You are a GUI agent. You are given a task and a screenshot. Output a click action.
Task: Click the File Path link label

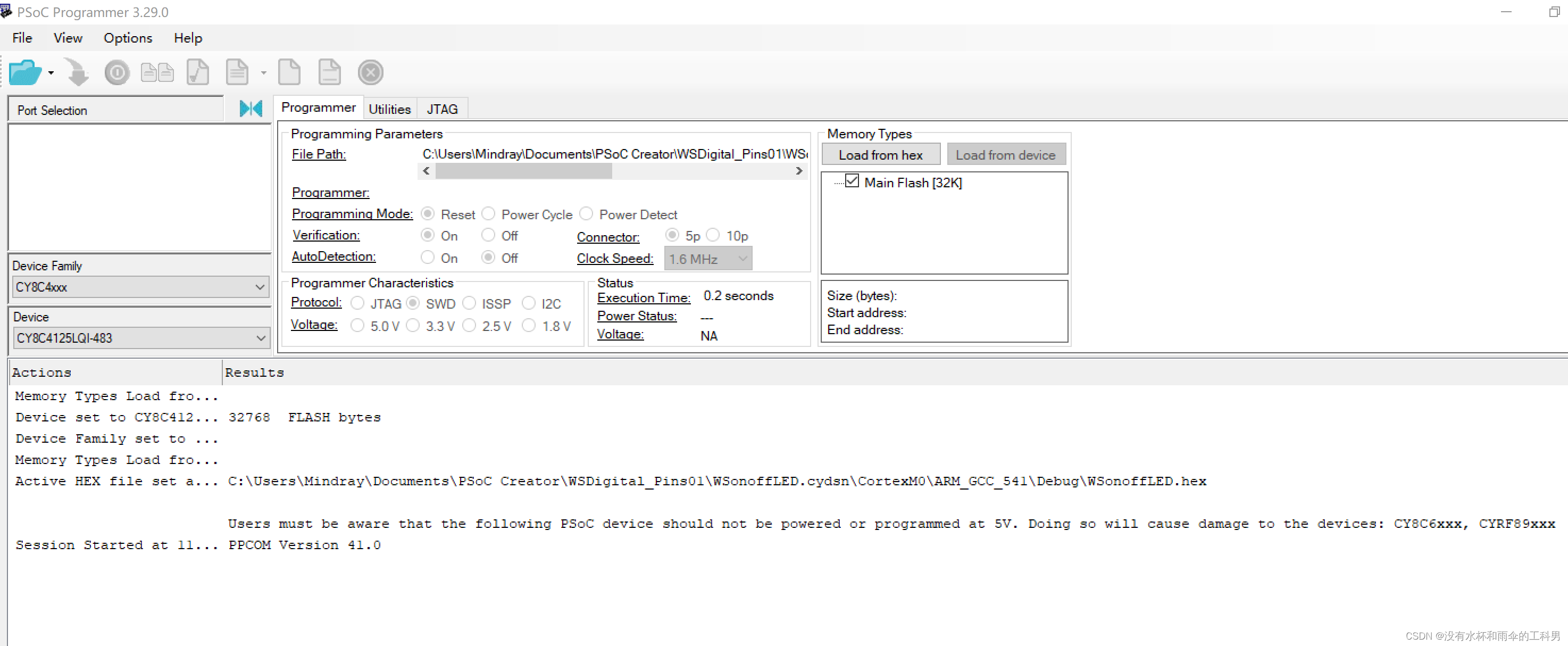pos(319,154)
